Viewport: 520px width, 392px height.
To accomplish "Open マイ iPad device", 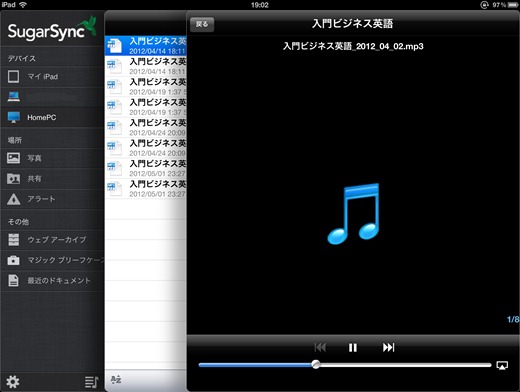I will pyautogui.click(x=52, y=77).
